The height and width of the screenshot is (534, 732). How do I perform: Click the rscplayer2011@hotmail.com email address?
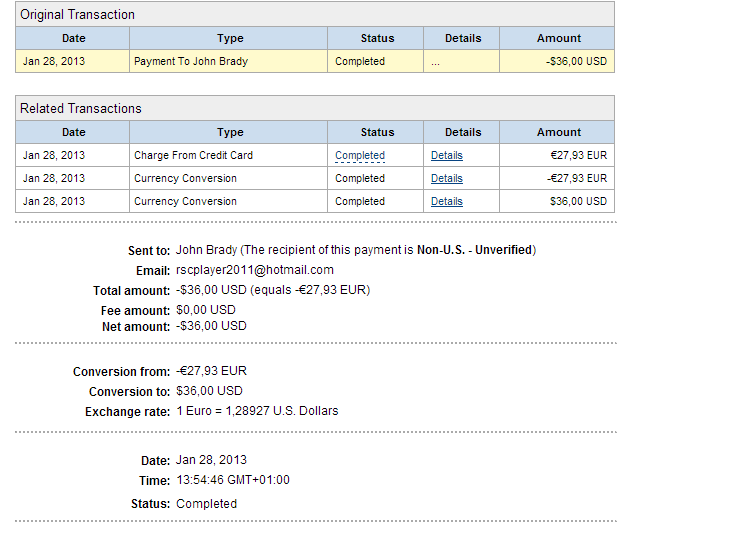[x=254, y=270]
